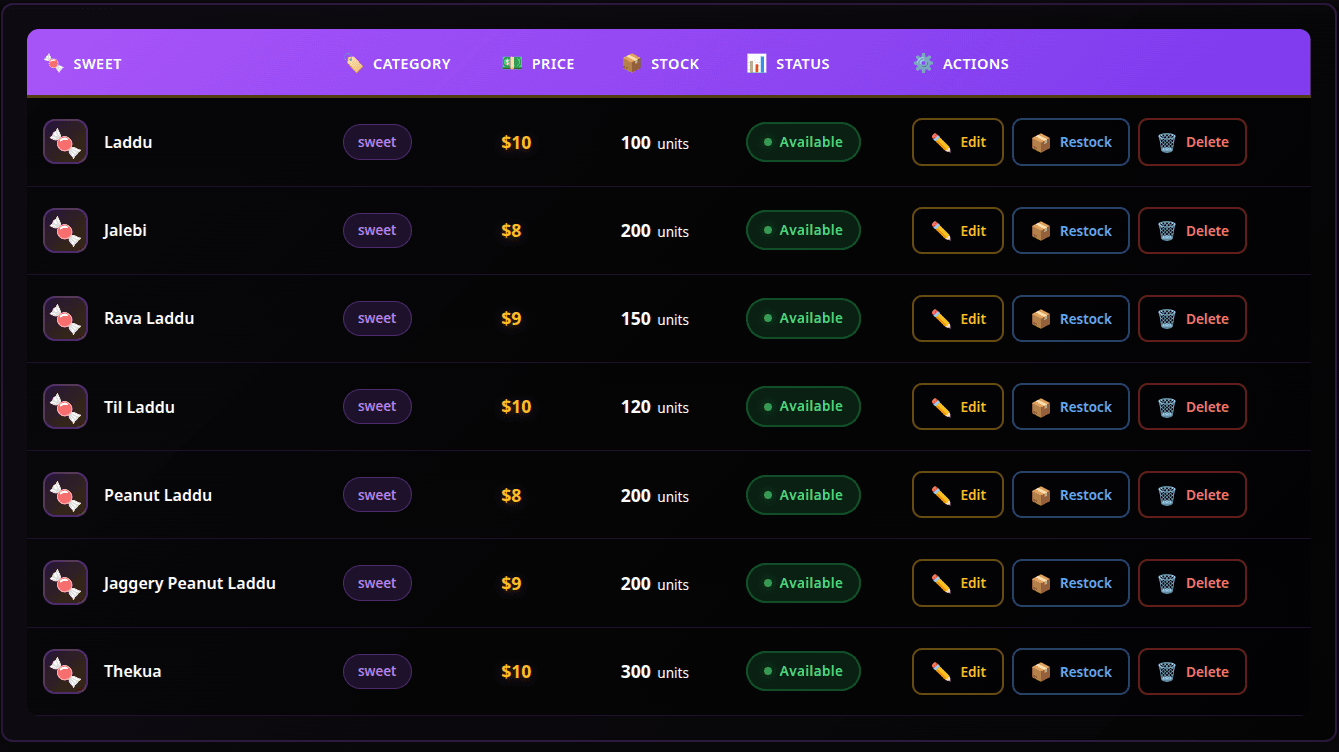Click the candy icon for Thekua
Screen dimensions: 1339x752
click(x=65, y=672)
